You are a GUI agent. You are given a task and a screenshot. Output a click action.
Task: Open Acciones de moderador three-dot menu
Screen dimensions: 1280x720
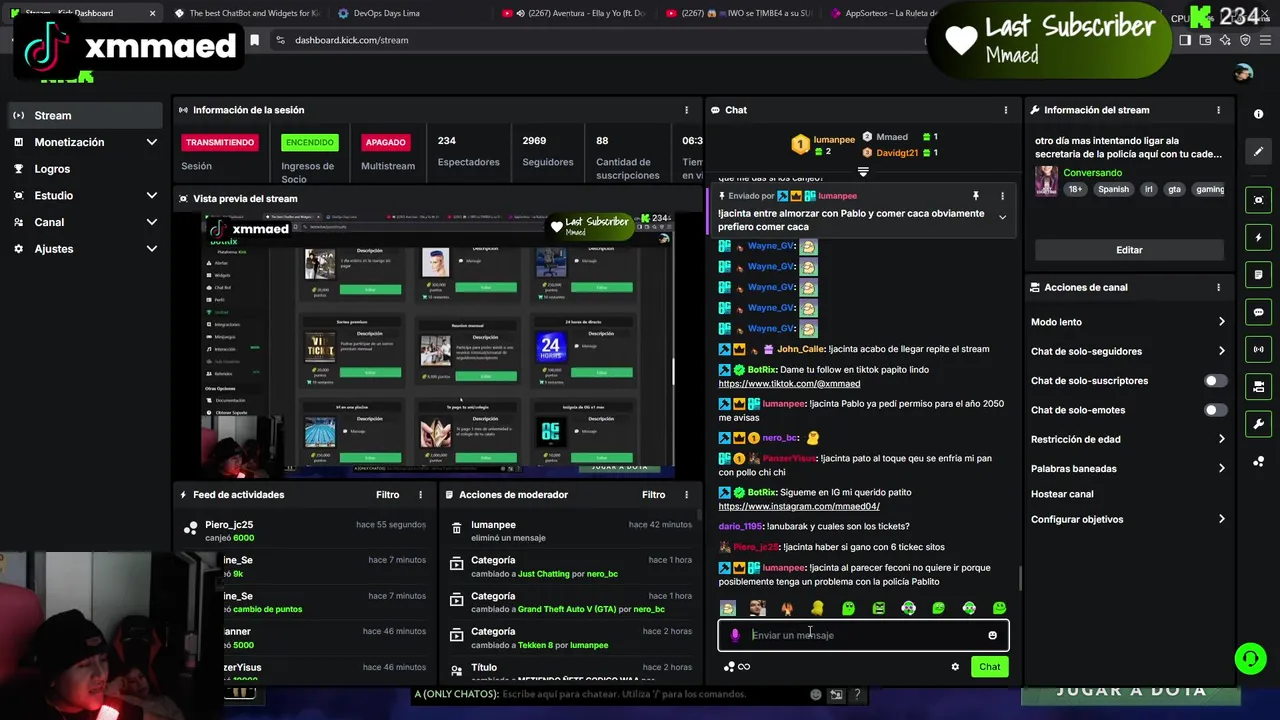tap(686, 495)
